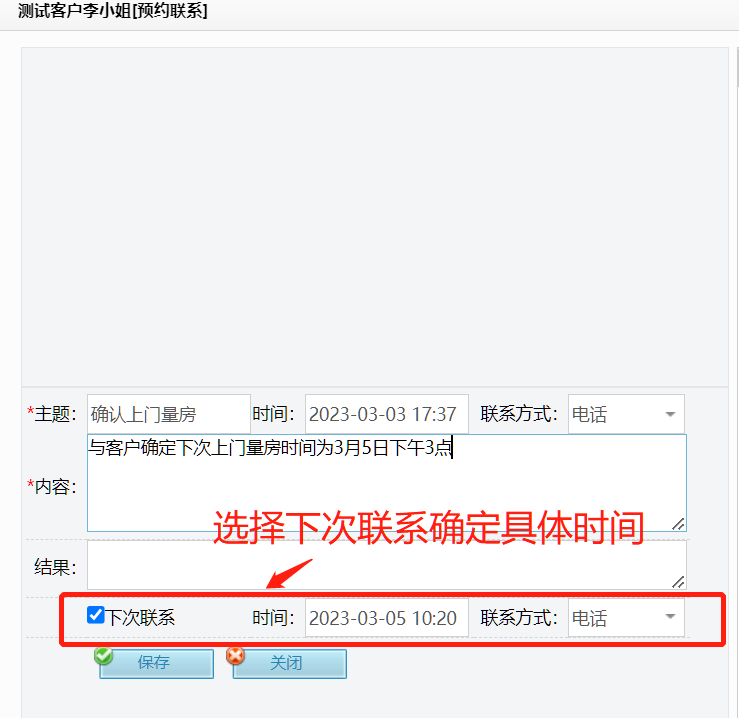The height and width of the screenshot is (718, 739).
Task: Click the time field showing 2023-03-03 17:37
Action: coord(386,414)
